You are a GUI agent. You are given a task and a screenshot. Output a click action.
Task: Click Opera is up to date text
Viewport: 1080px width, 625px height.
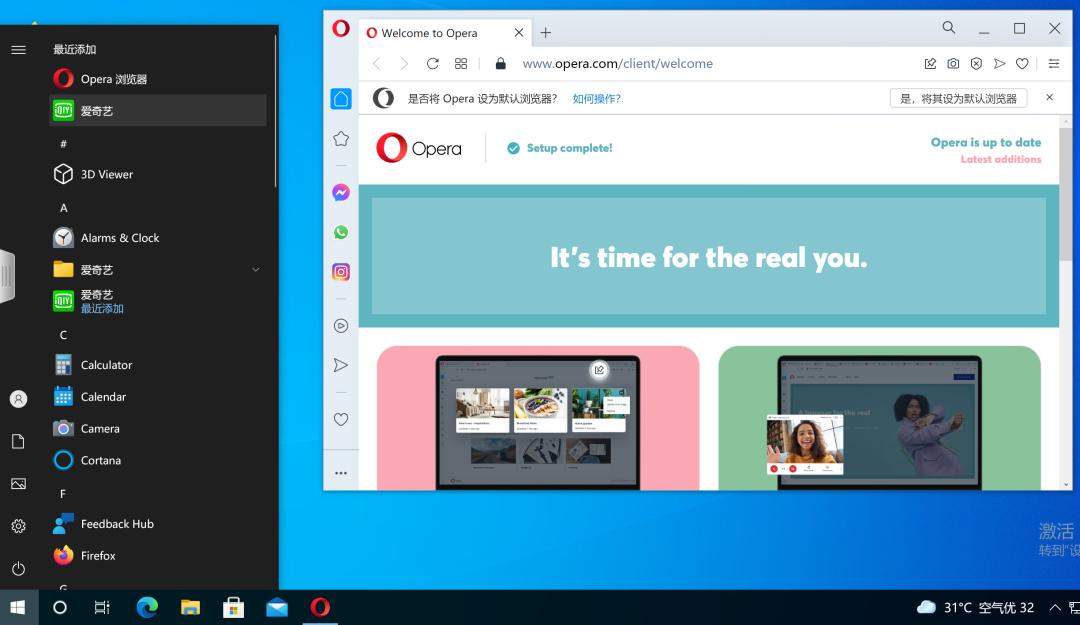point(986,142)
